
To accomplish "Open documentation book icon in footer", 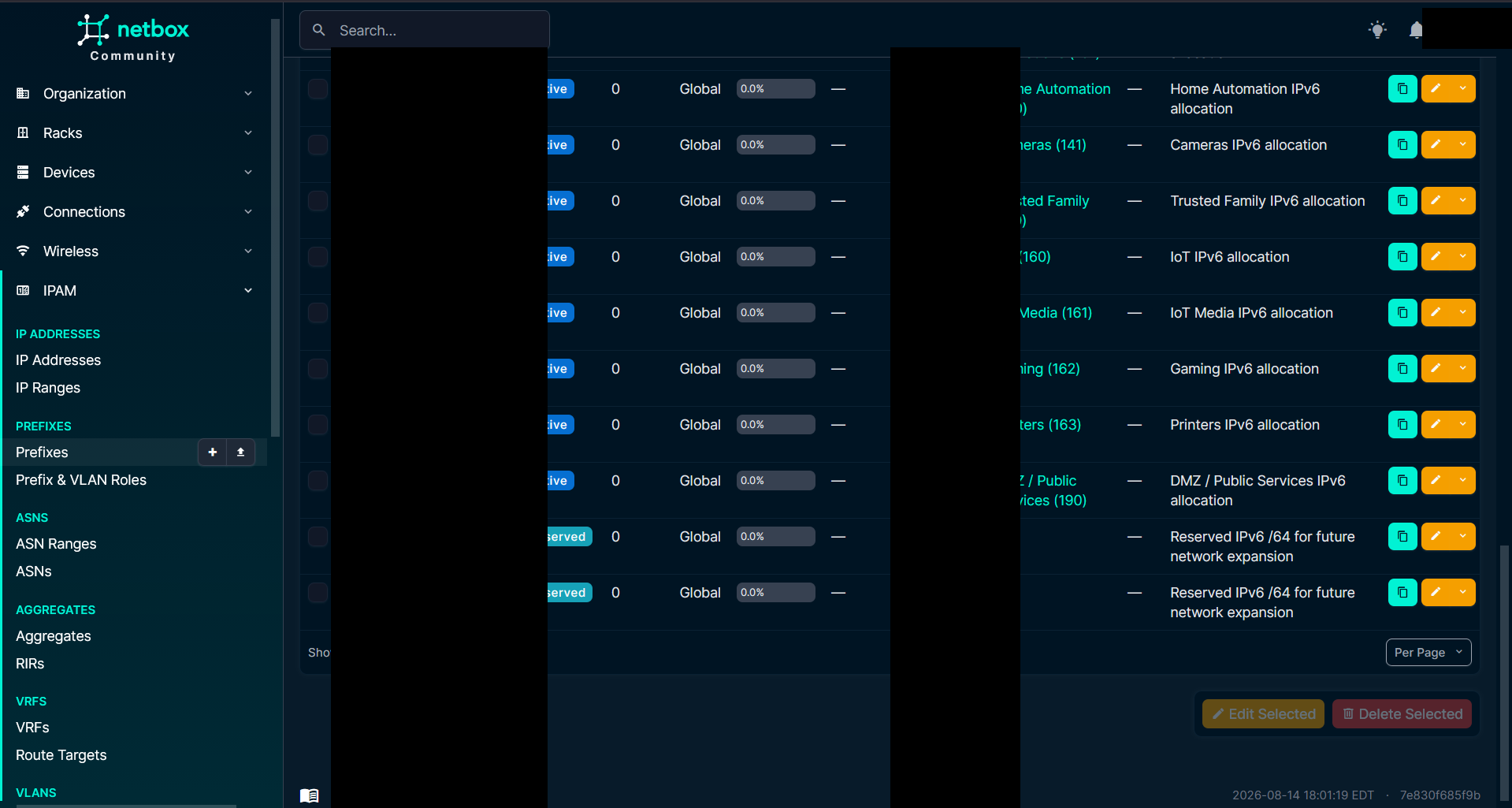I will (310, 795).
